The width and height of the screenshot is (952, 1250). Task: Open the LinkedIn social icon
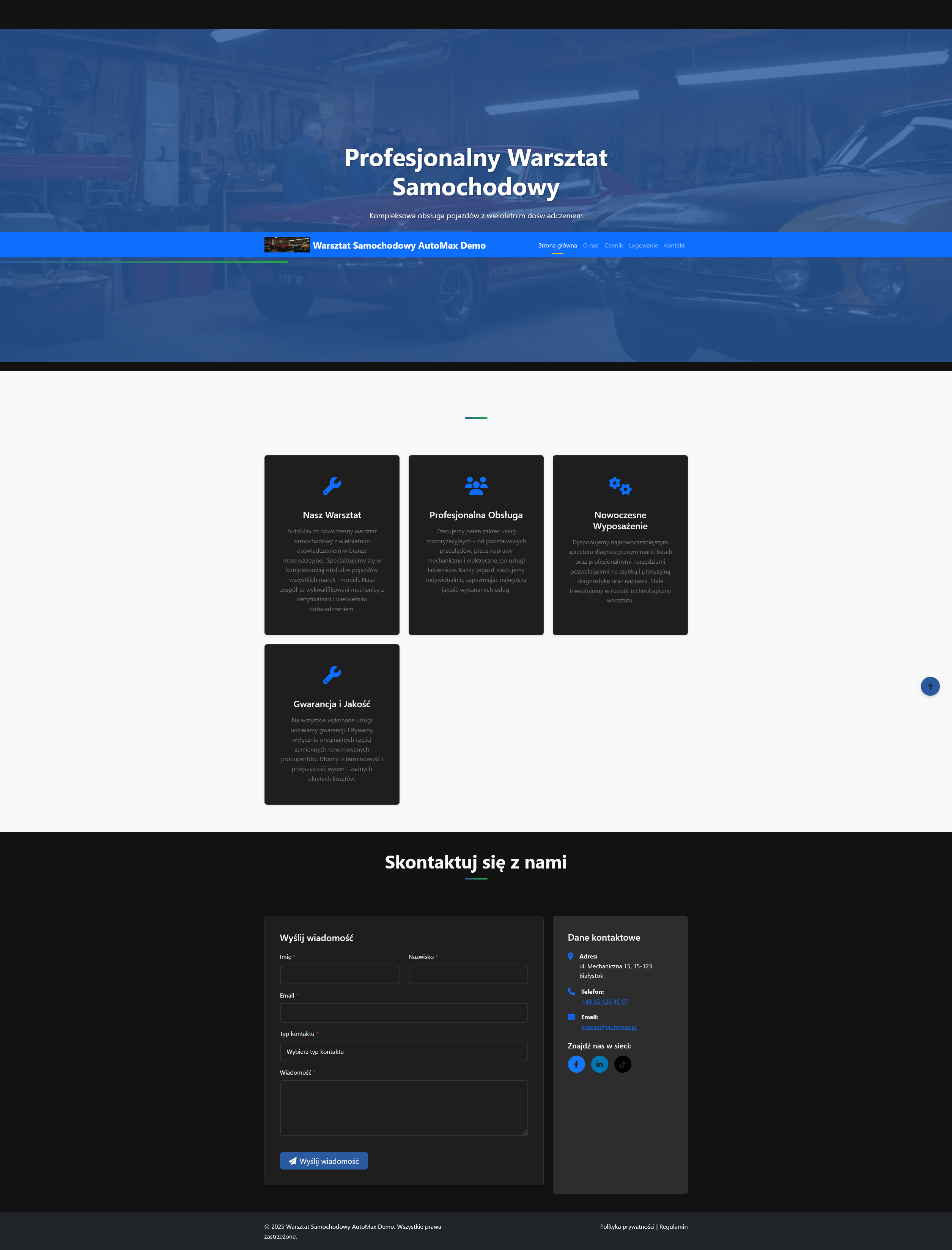599,1064
